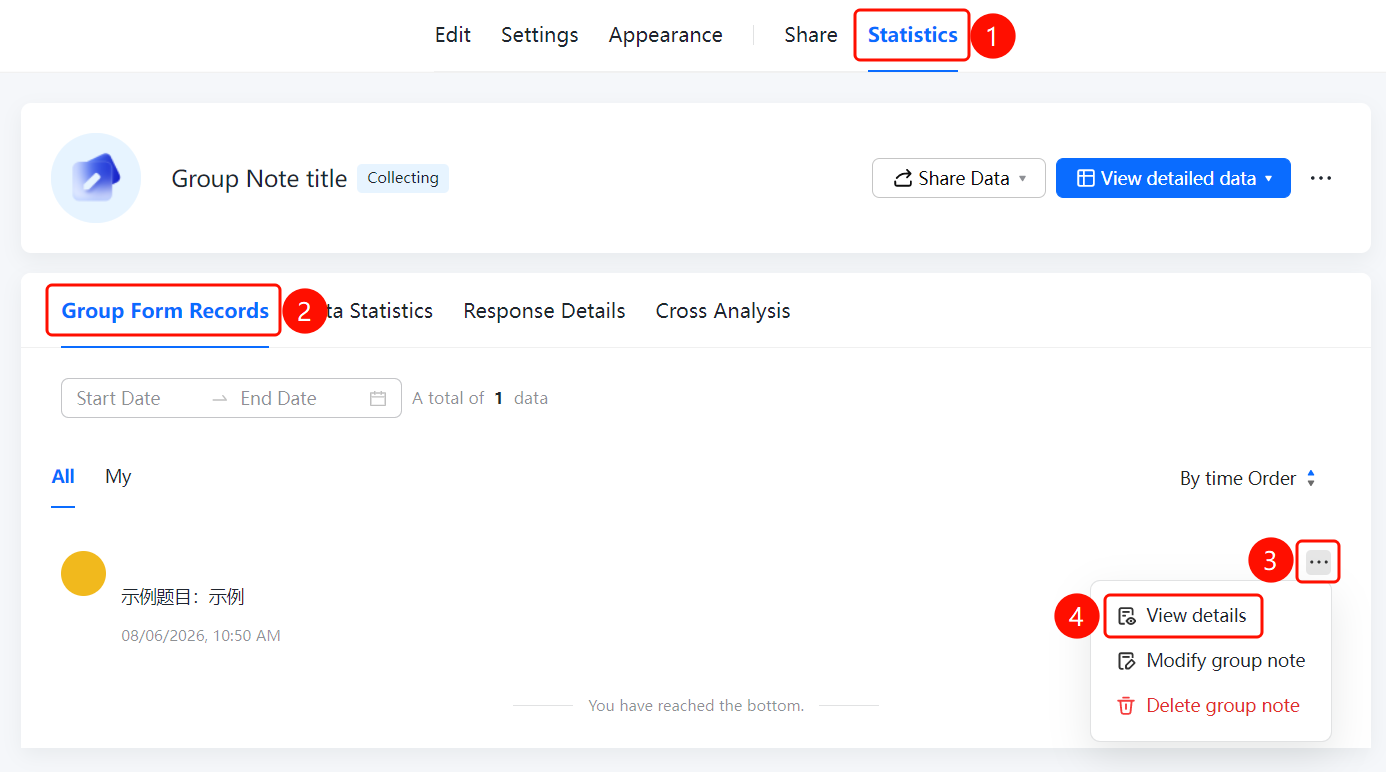This screenshot has height=772, width=1386.
Task: Open the Cross Analysis tab
Action: [x=723, y=311]
